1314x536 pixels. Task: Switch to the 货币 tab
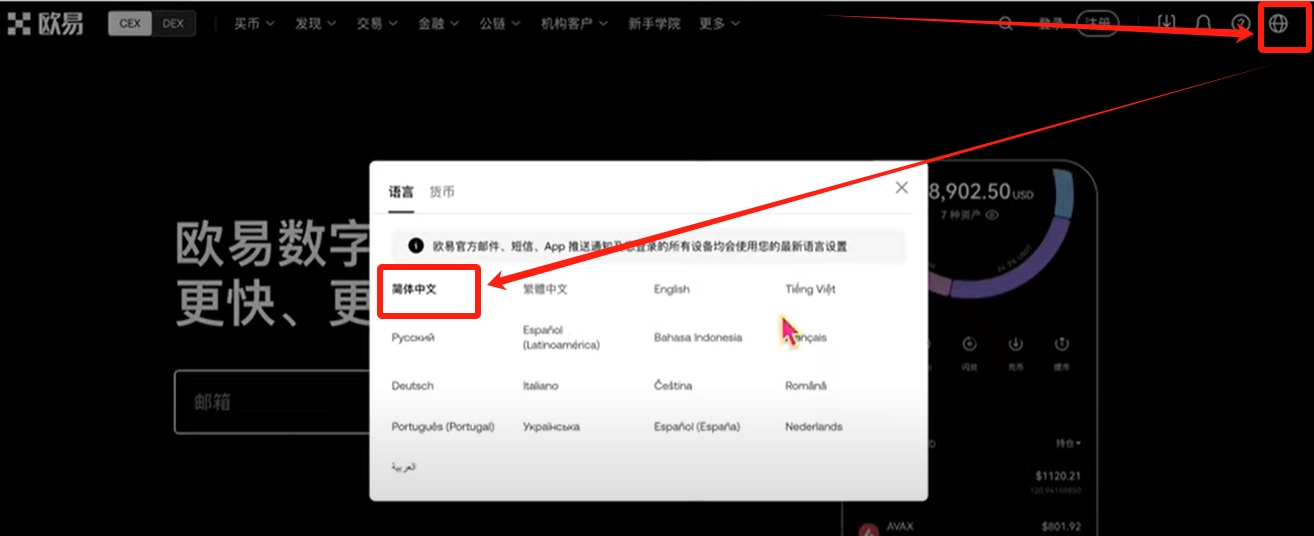(442, 192)
